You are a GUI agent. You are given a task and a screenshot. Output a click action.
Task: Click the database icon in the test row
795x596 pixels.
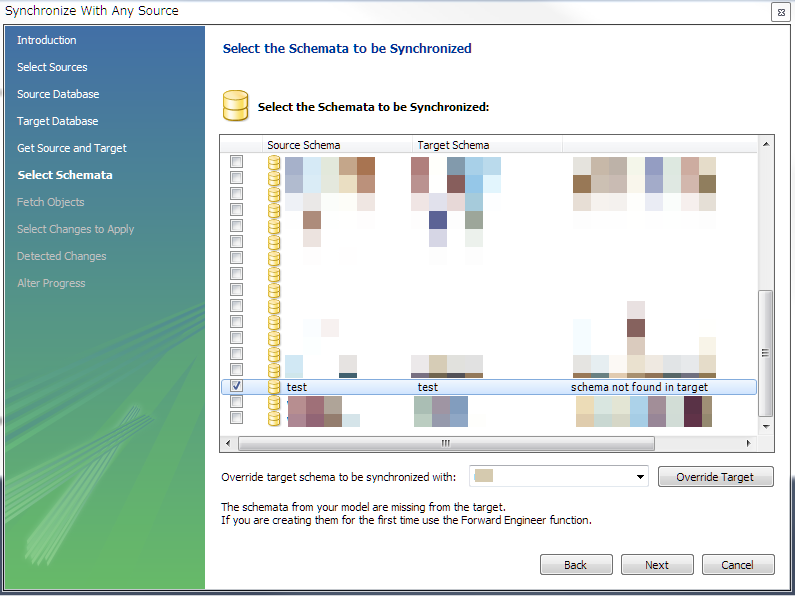tap(274, 387)
